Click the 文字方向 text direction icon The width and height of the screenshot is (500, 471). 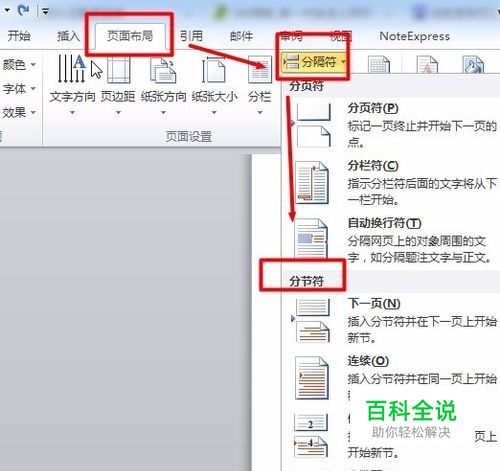click(x=72, y=69)
